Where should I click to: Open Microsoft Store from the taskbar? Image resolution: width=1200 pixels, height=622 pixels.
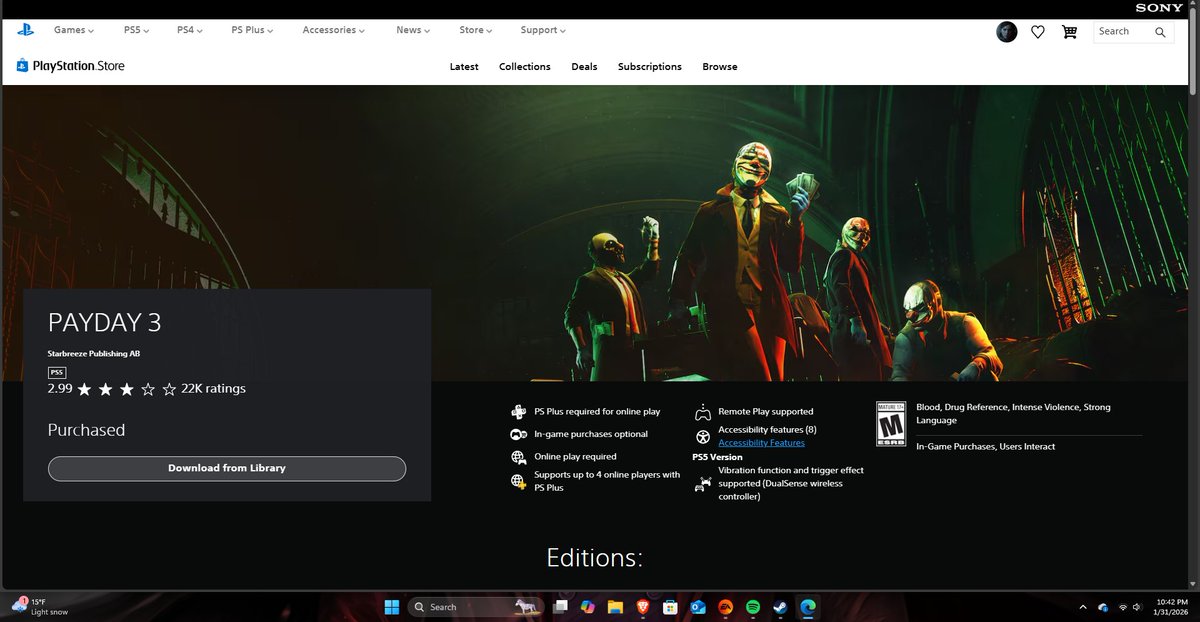click(x=670, y=606)
